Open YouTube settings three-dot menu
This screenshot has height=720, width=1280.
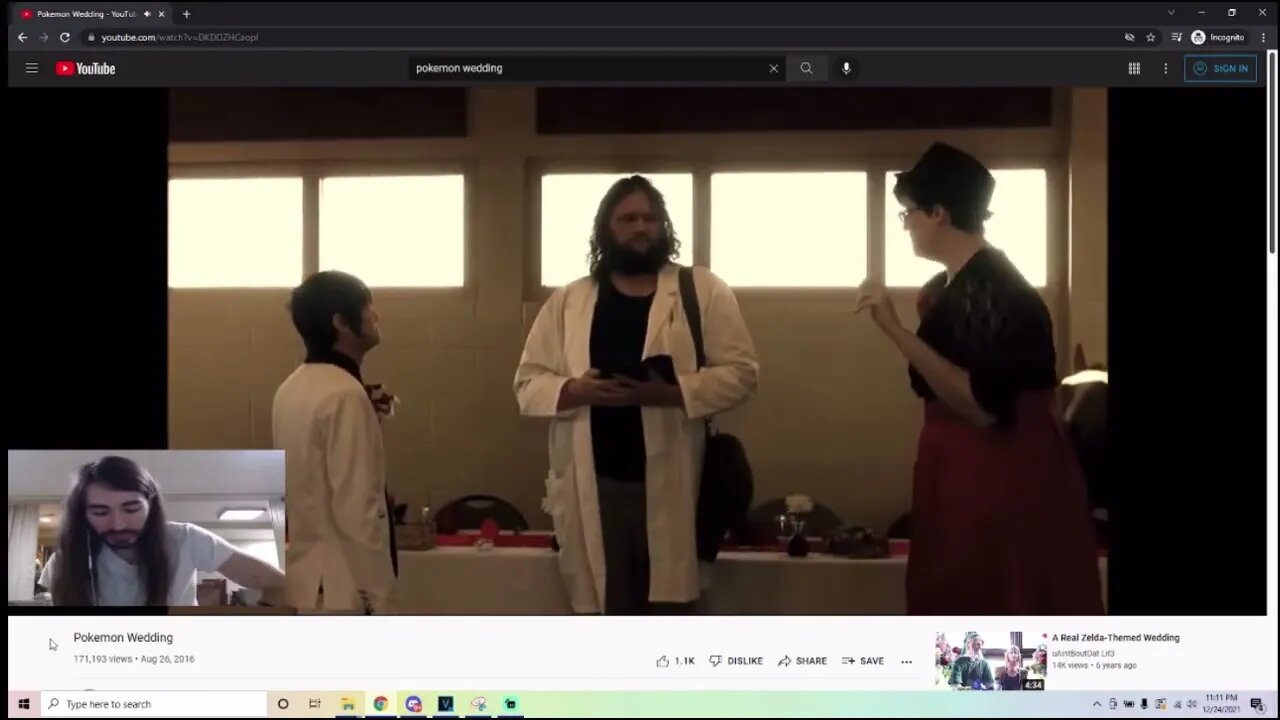pos(1165,68)
